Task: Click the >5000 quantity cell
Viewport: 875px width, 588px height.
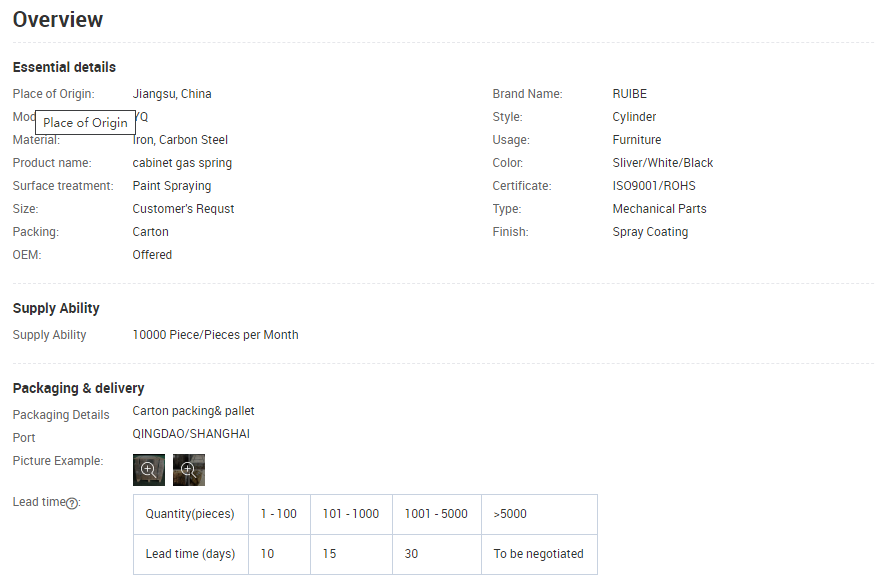Action: point(539,514)
